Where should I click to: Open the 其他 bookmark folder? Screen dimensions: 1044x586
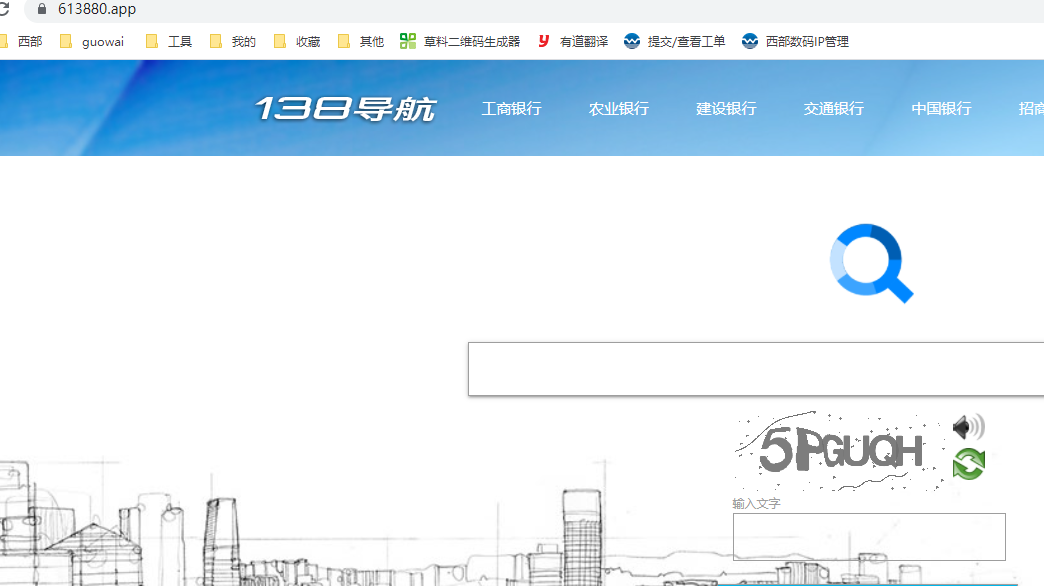tap(361, 41)
